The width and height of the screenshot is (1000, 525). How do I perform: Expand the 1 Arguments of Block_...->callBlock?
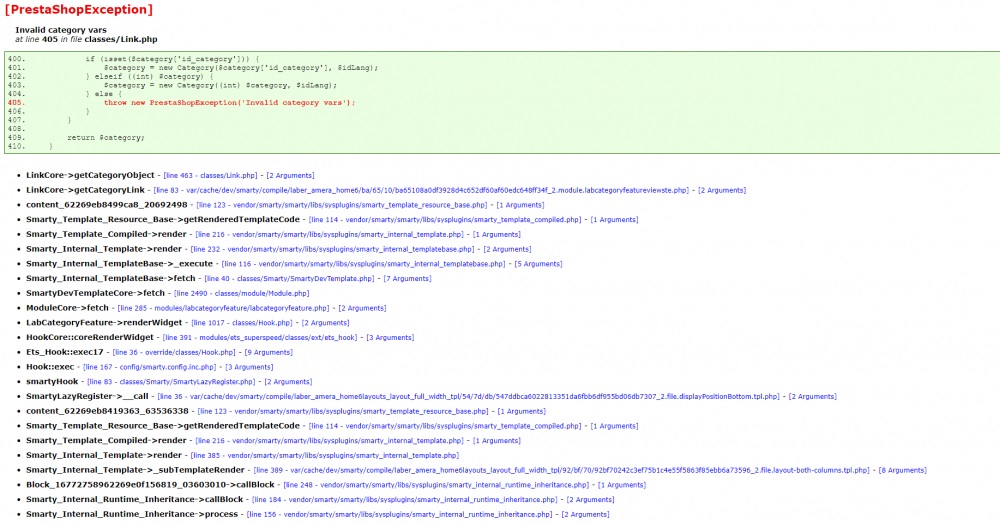point(622,485)
